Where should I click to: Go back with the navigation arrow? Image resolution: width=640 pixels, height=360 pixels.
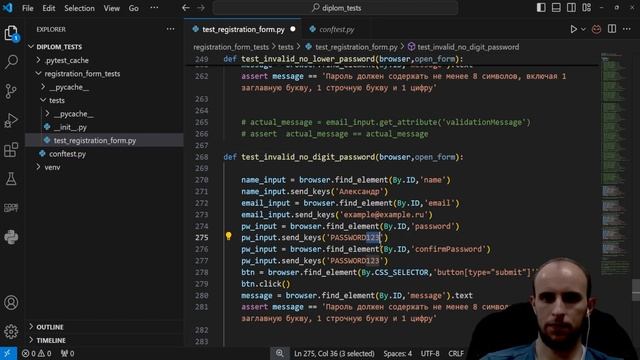point(186,8)
